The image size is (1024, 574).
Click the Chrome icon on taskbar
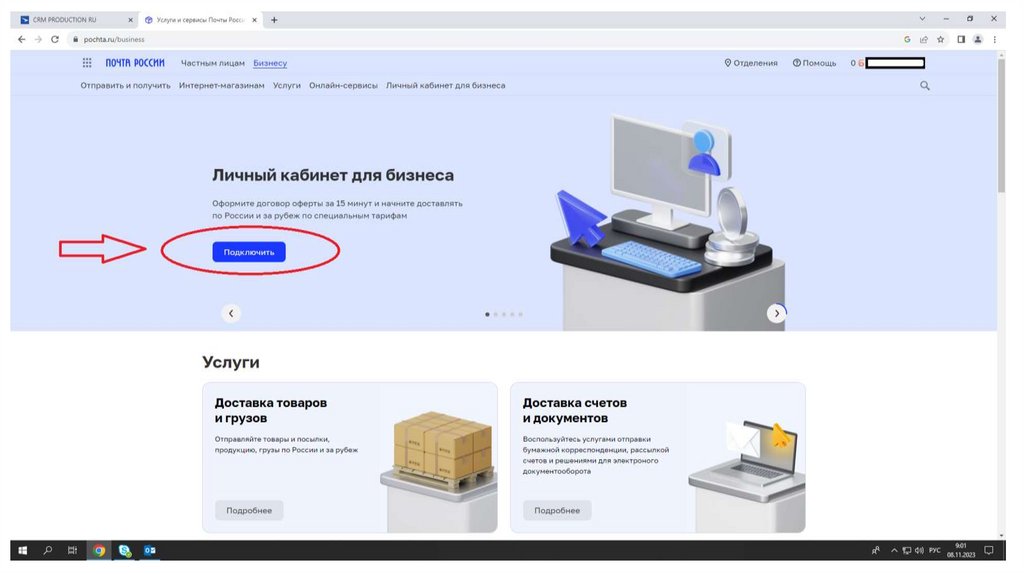click(99, 550)
